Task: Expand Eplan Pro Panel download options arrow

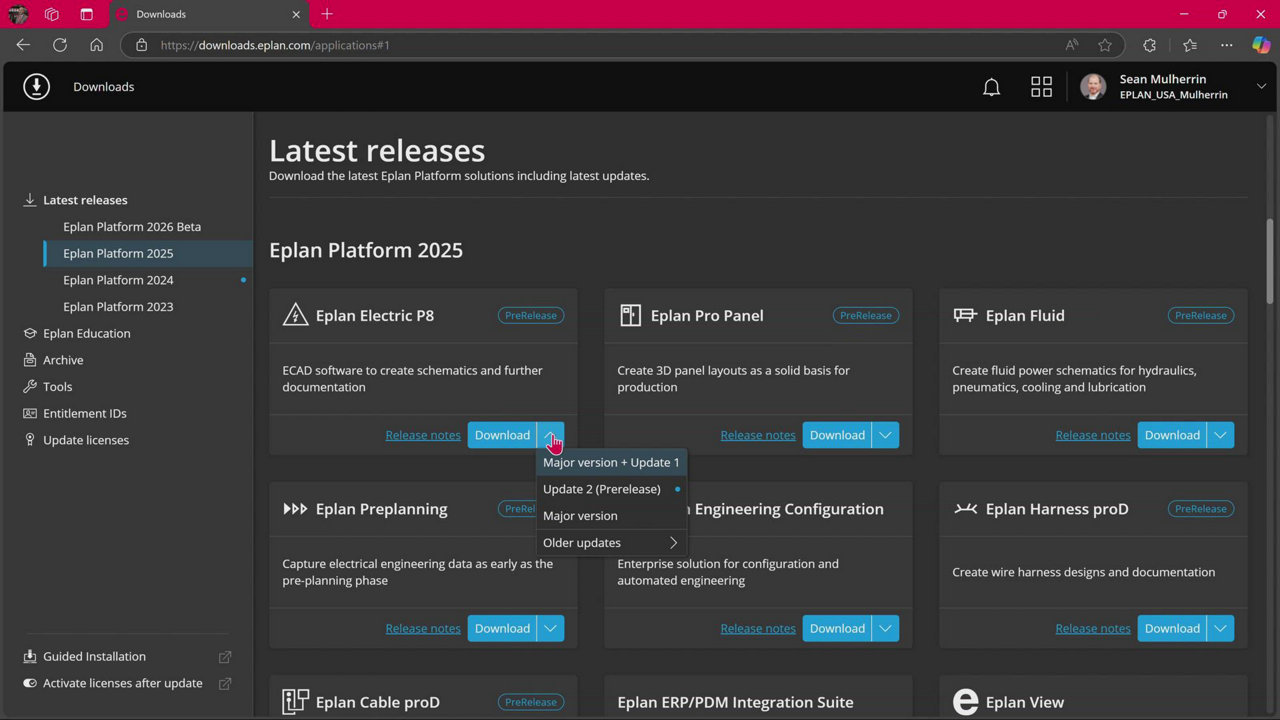Action: pos(885,435)
